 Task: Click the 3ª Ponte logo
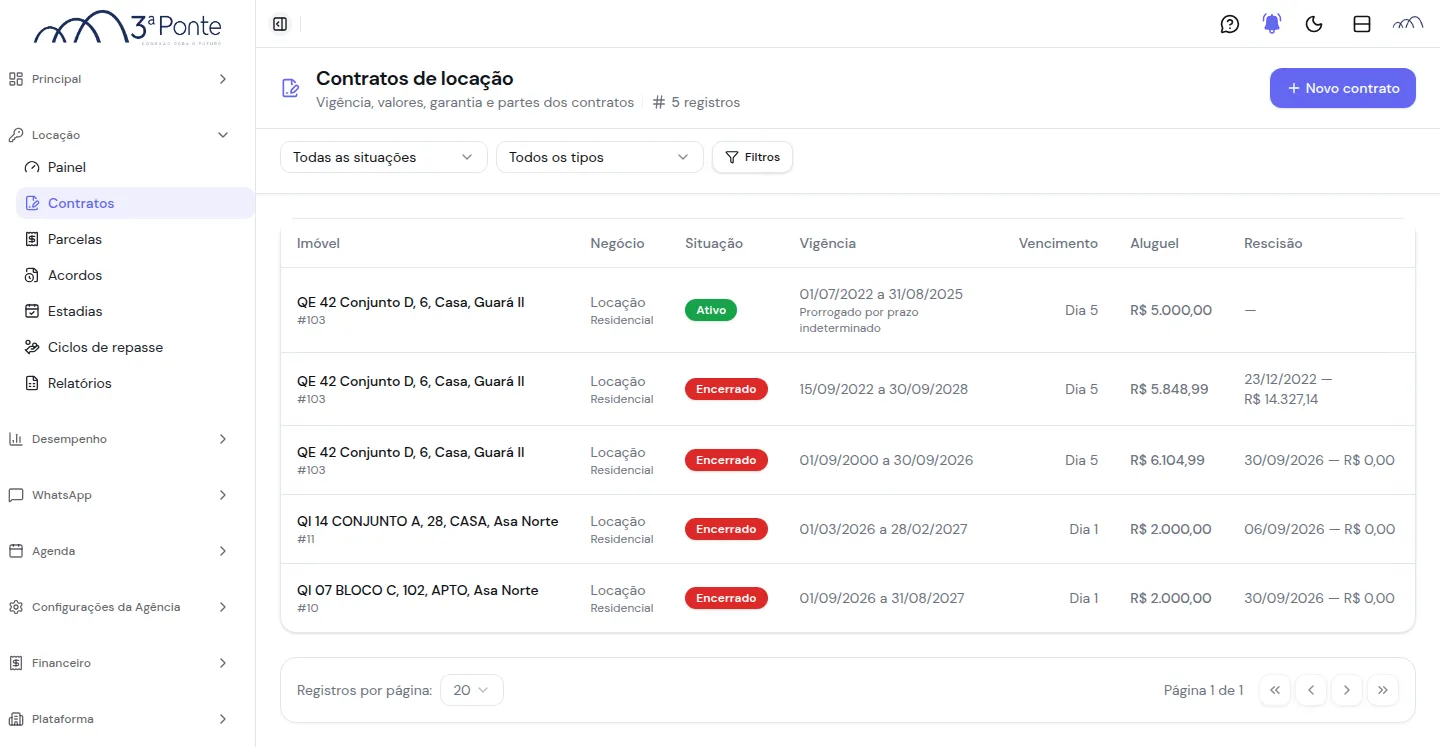click(128, 28)
